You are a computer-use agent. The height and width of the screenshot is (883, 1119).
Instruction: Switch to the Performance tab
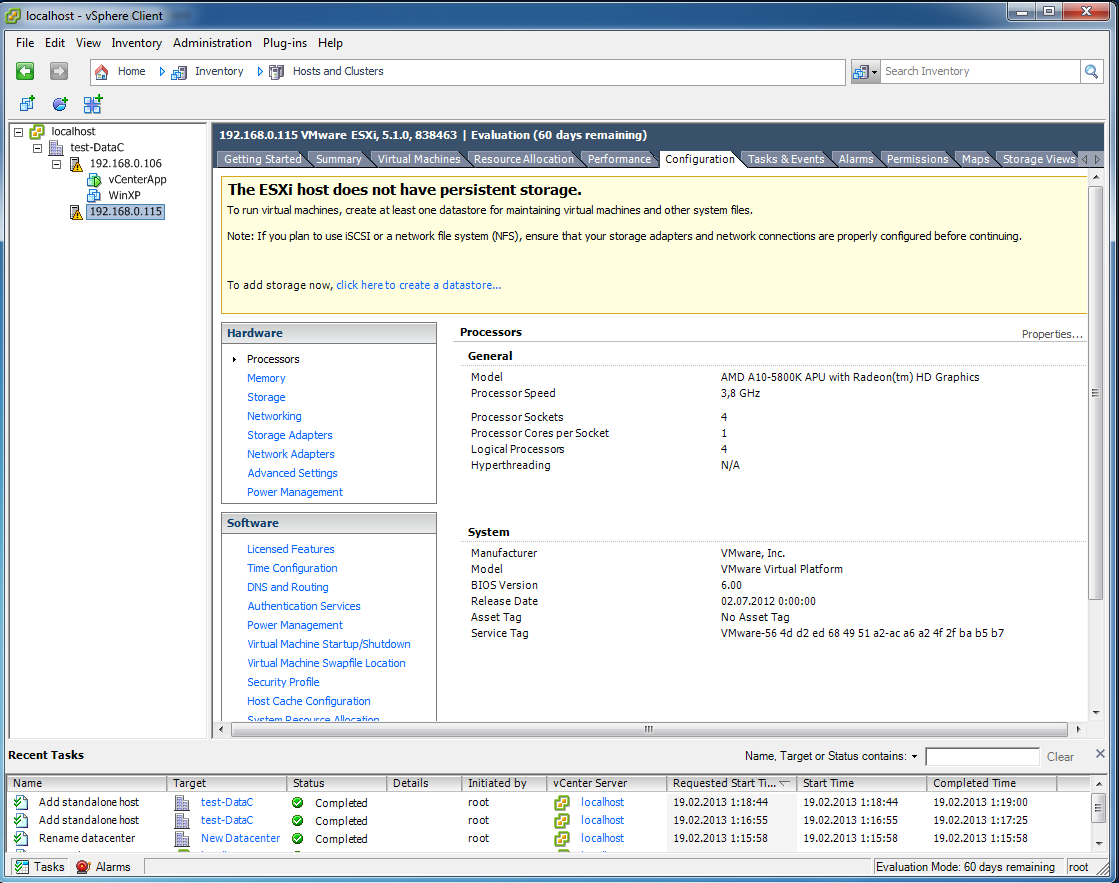point(619,159)
